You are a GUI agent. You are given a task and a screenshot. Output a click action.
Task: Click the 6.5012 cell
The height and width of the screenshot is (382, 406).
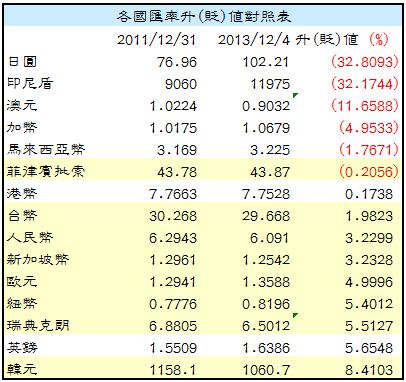tap(266, 326)
